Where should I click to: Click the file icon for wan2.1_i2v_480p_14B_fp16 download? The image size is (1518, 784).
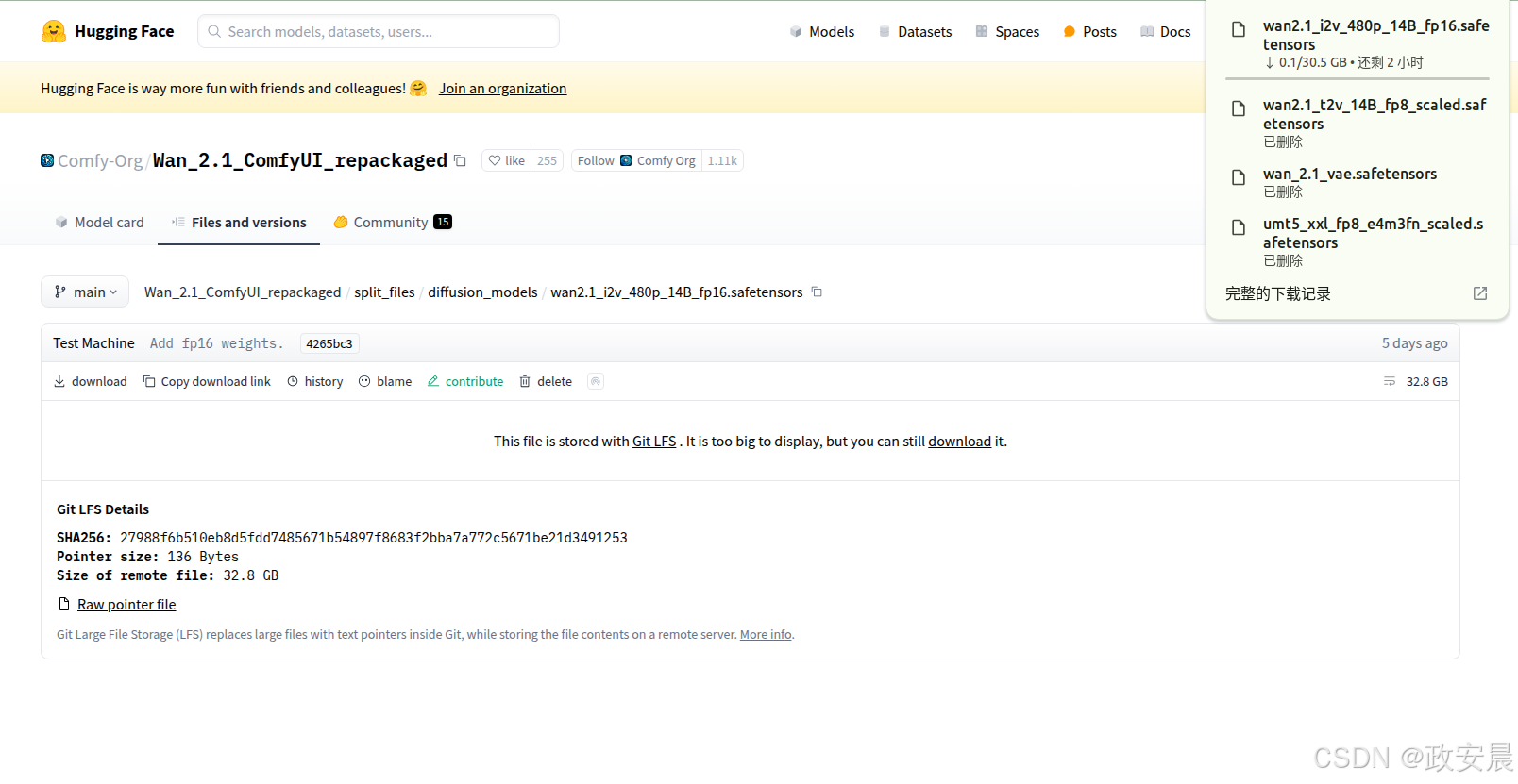(1239, 29)
